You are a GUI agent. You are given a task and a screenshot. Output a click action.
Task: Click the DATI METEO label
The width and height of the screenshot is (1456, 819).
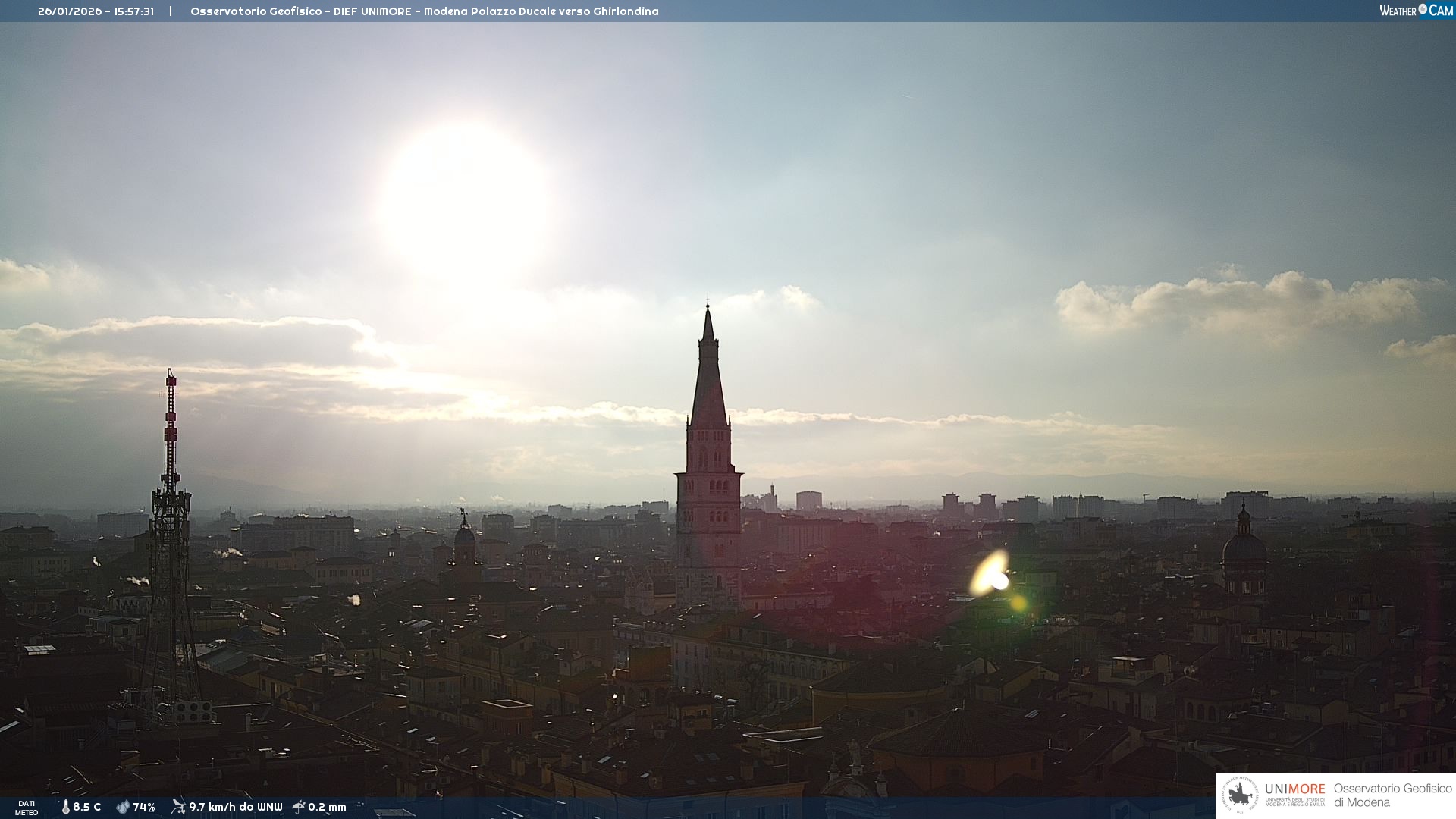click(x=27, y=808)
